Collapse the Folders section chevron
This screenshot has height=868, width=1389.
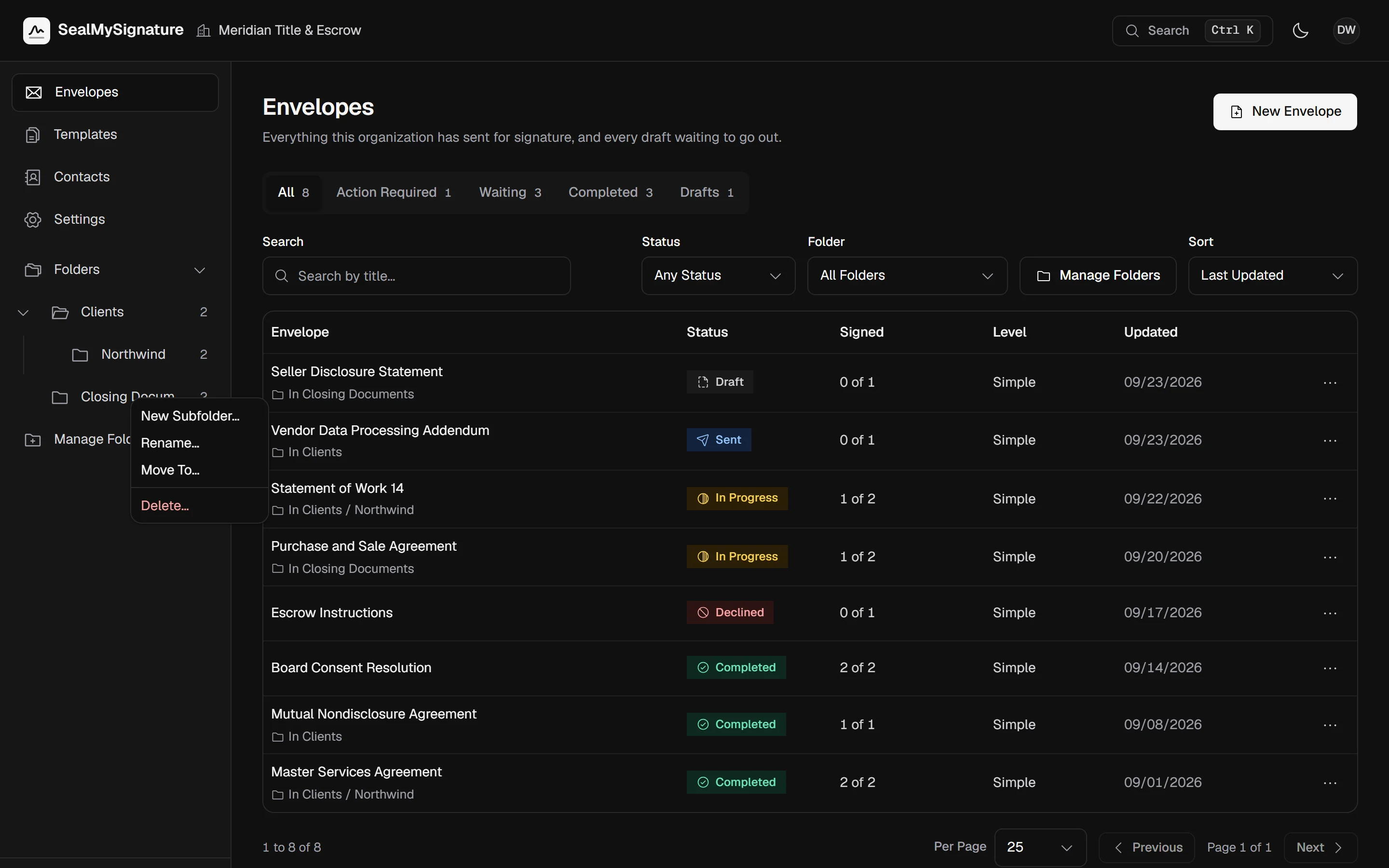pyautogui.click(x=200, y=270)
